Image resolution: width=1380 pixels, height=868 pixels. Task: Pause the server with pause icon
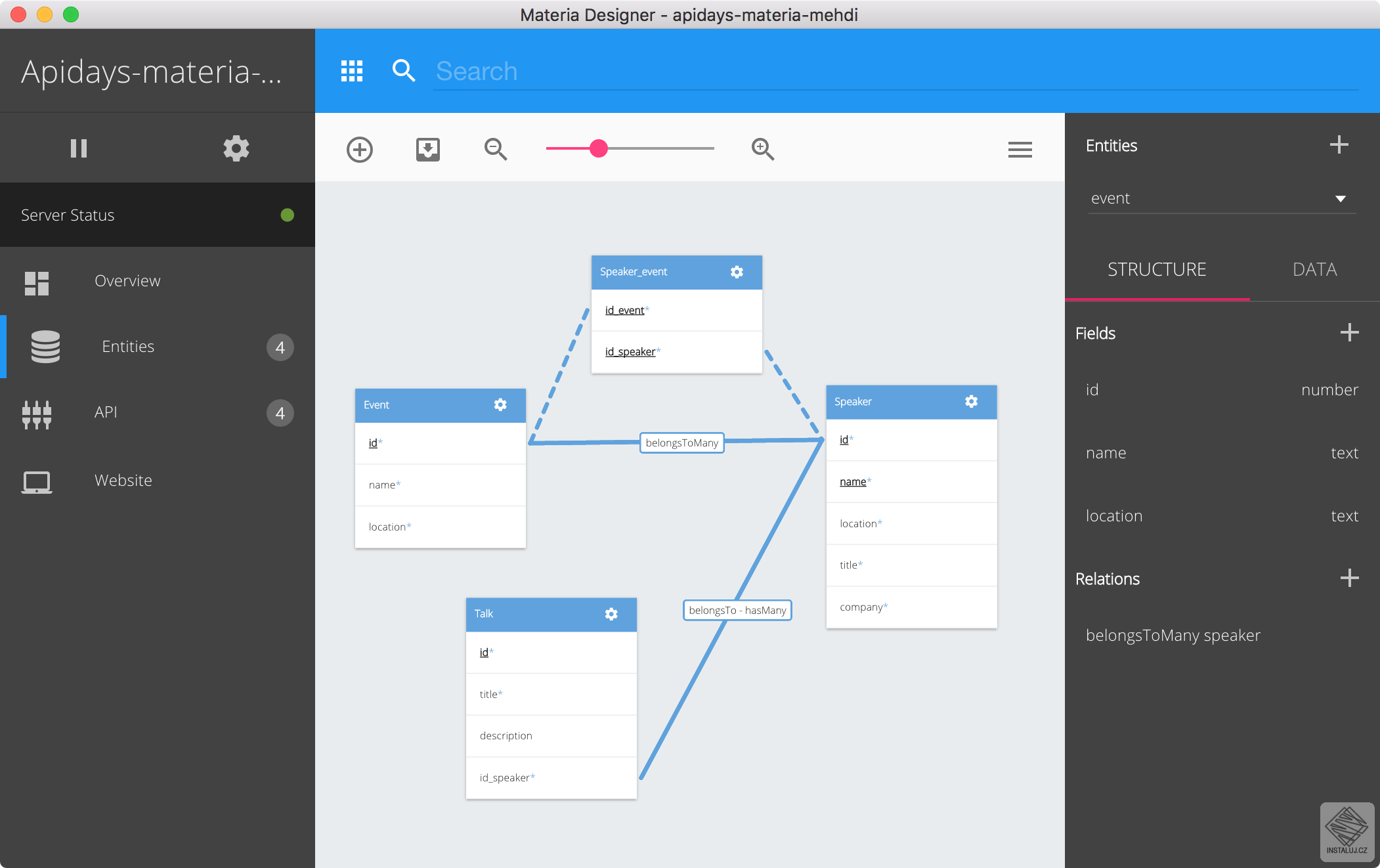tap(79, 148)
